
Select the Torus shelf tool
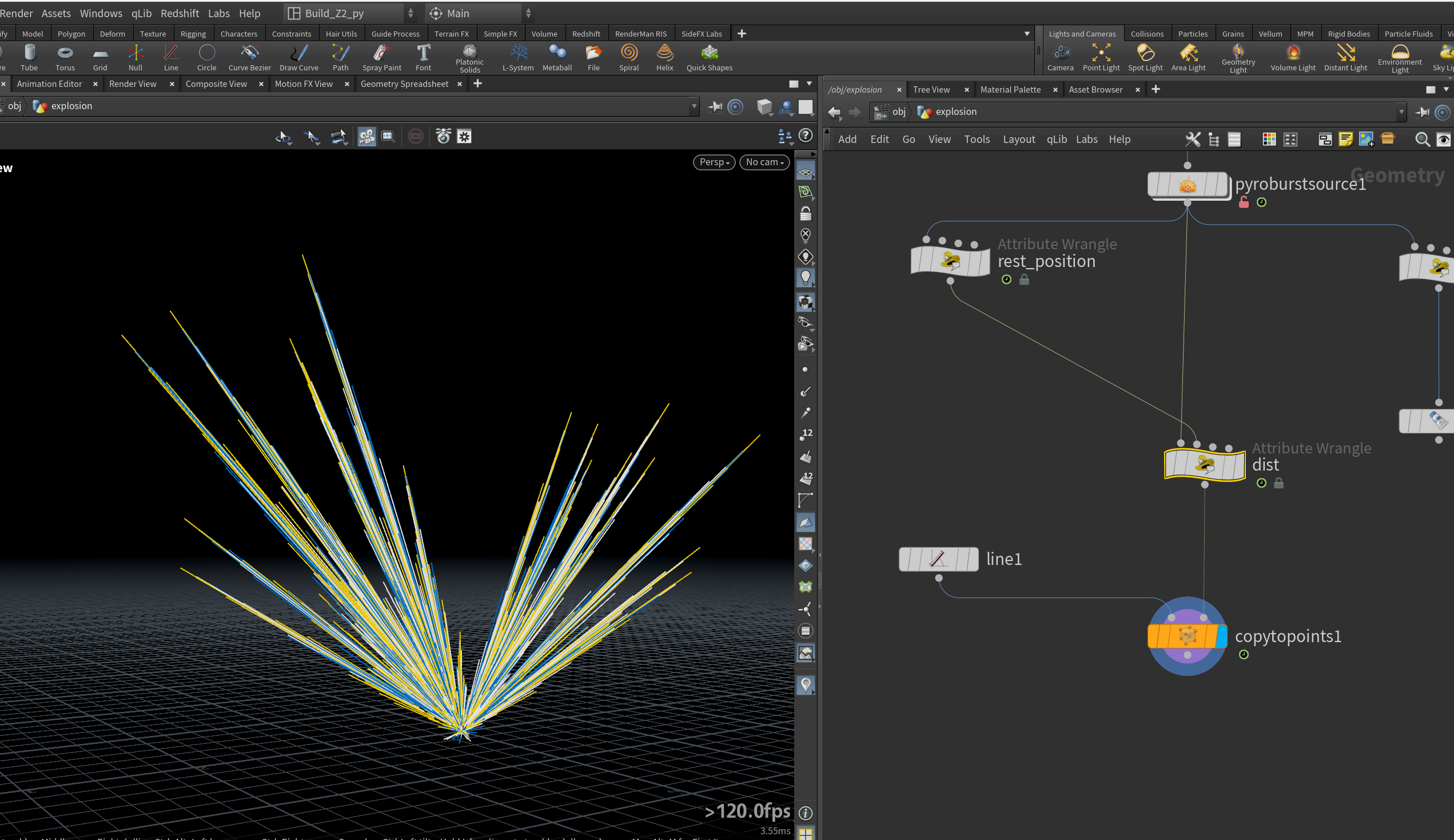coord(65,58)
